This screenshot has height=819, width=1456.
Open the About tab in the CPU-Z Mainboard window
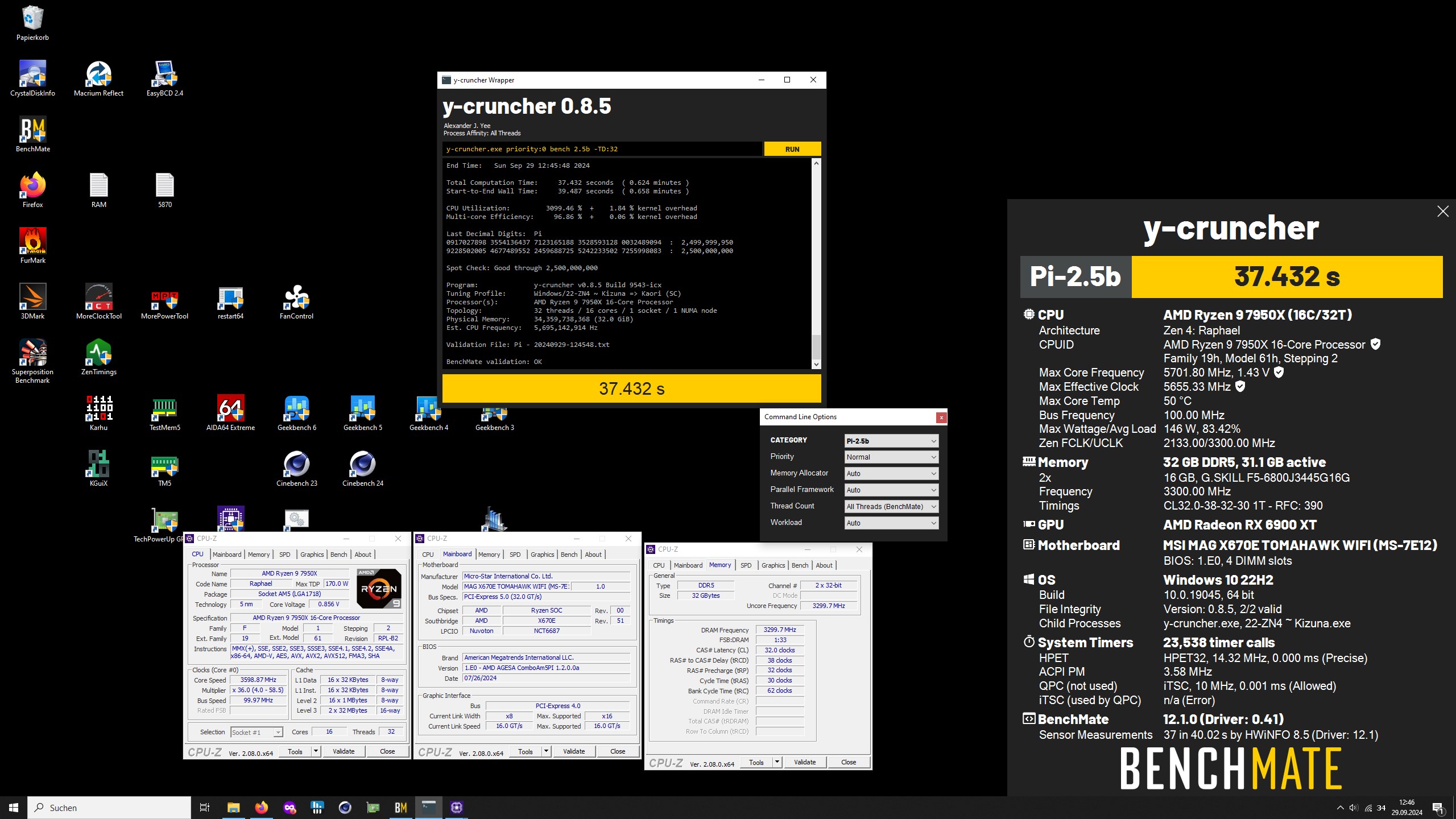[593, 555]
